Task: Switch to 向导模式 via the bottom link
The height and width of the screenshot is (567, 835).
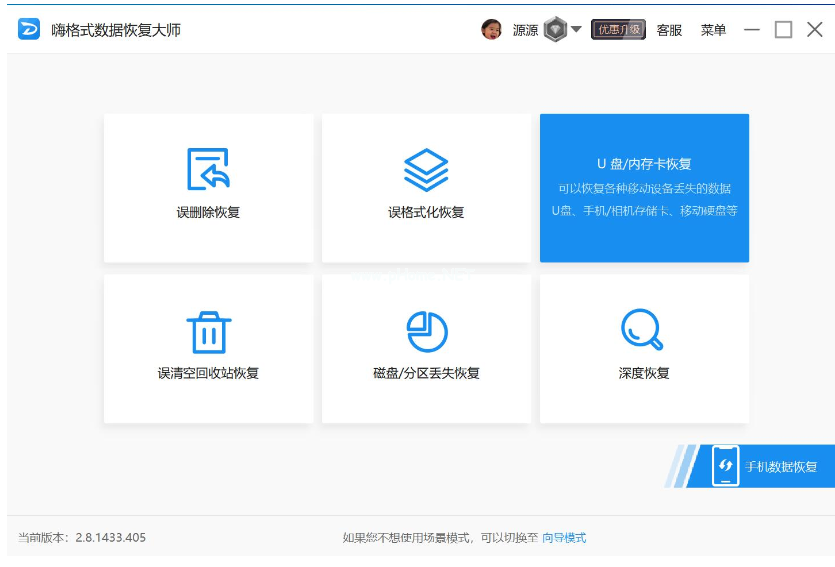Action: pyautogui.click(x=564, y=538)
